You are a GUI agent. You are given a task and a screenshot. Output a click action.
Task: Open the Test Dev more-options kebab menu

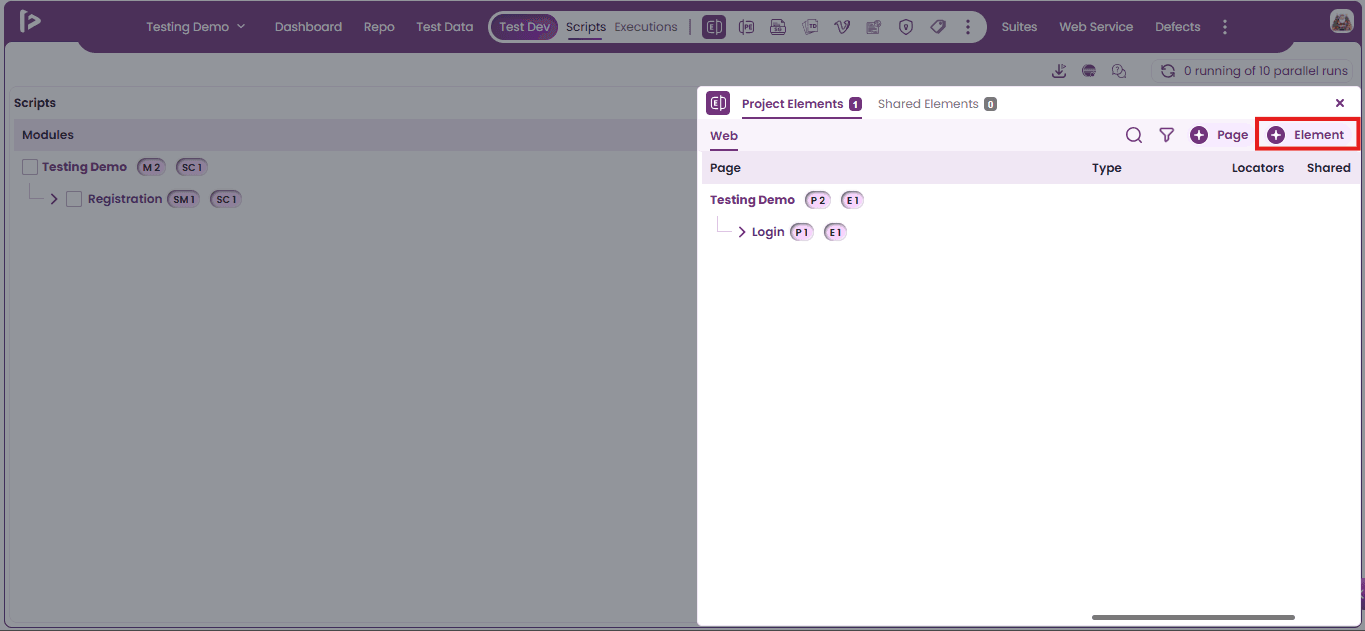point(967,27)
